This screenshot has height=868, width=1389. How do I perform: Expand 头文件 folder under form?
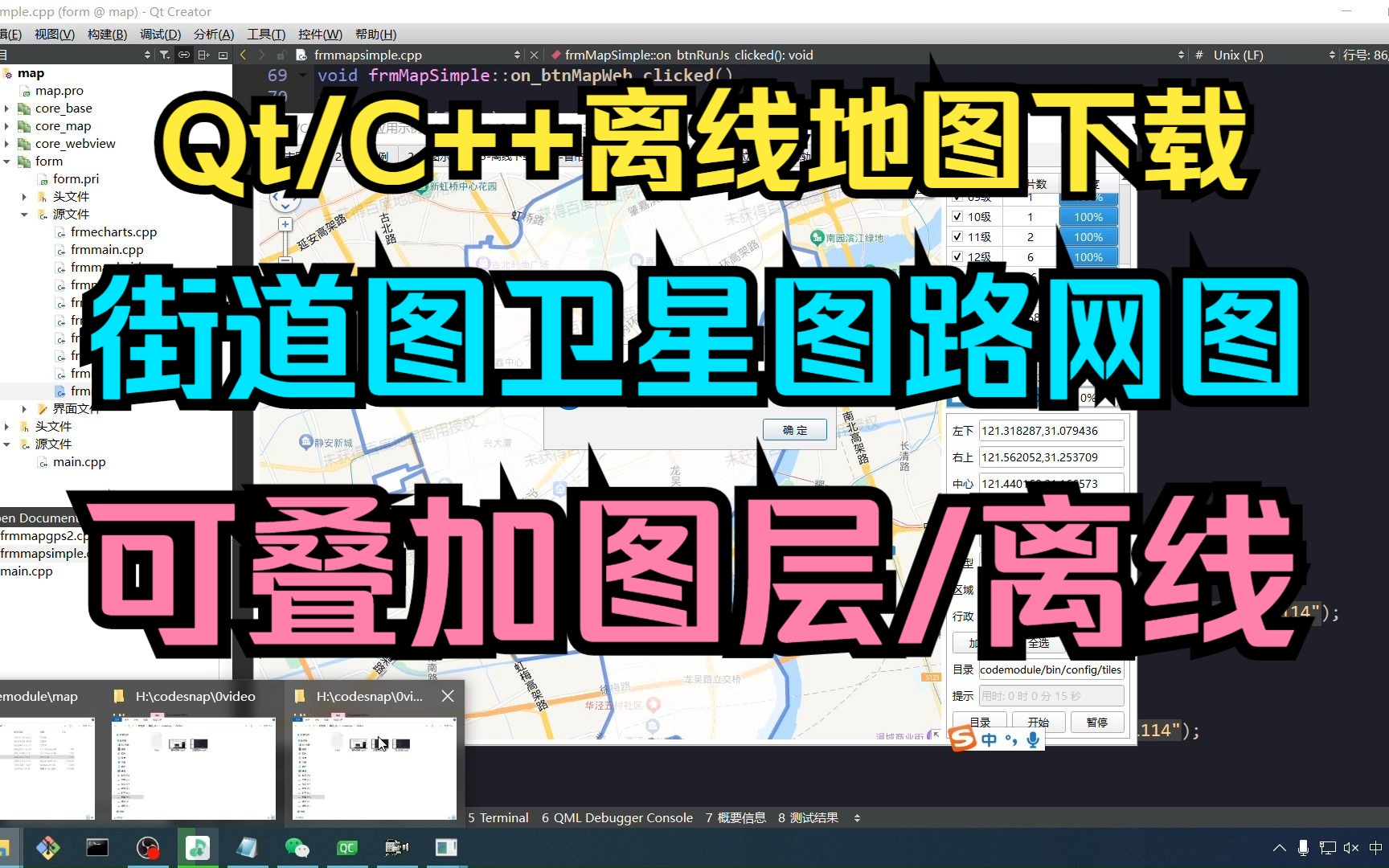click(24, 197)
